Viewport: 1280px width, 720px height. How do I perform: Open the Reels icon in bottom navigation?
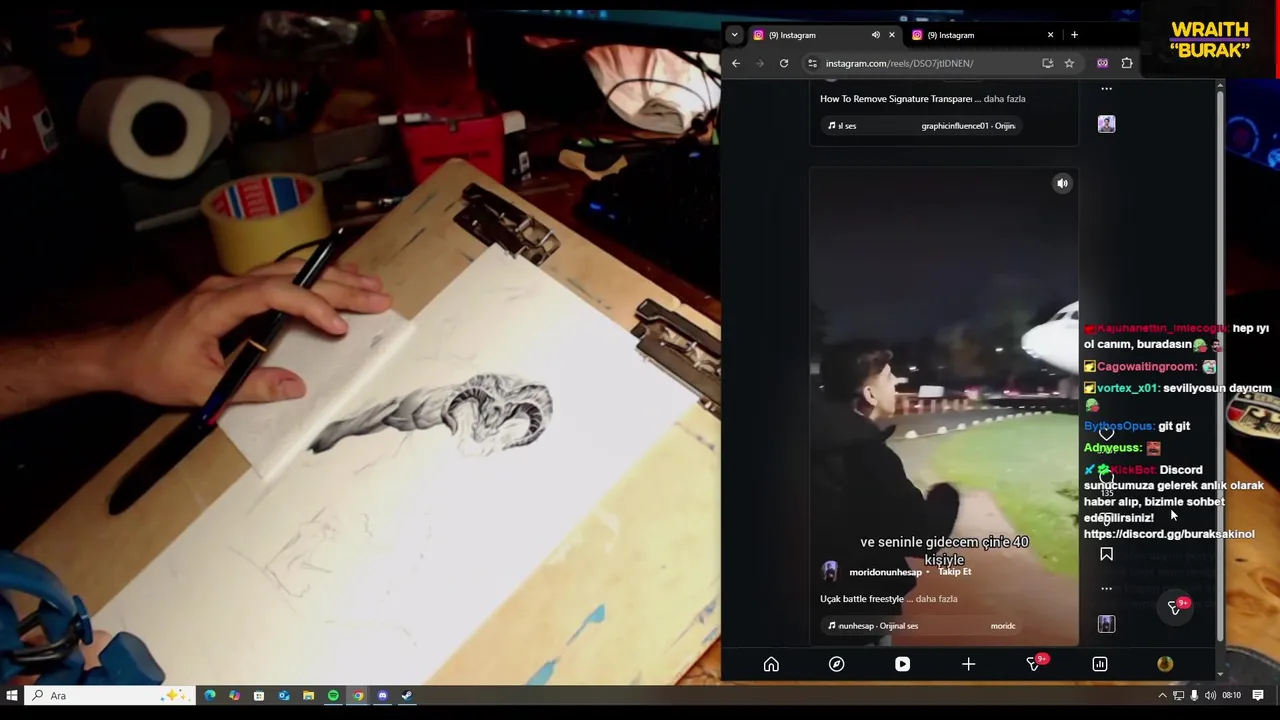(902, 664)
